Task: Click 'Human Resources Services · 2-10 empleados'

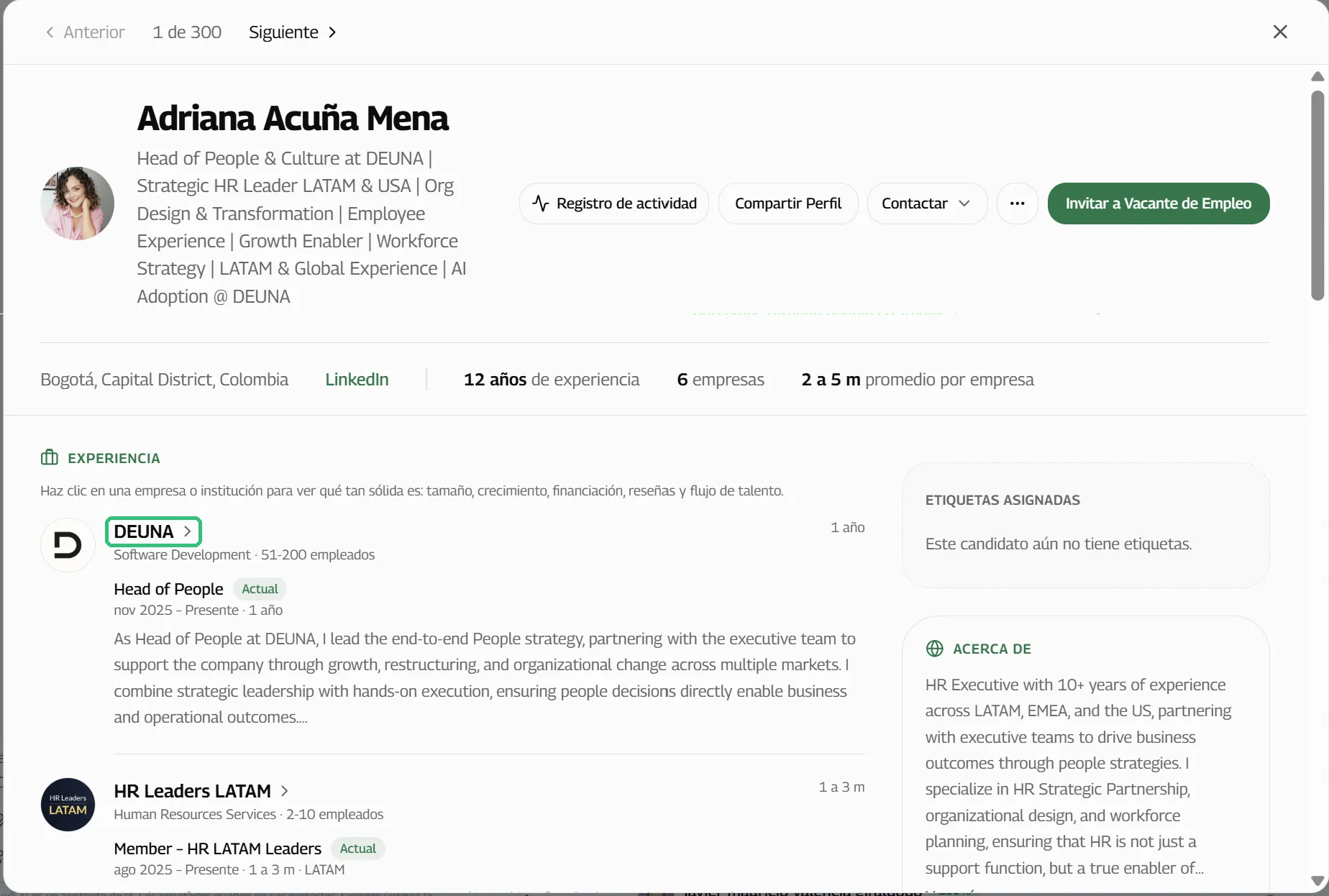Action: (x=248, y=814)
